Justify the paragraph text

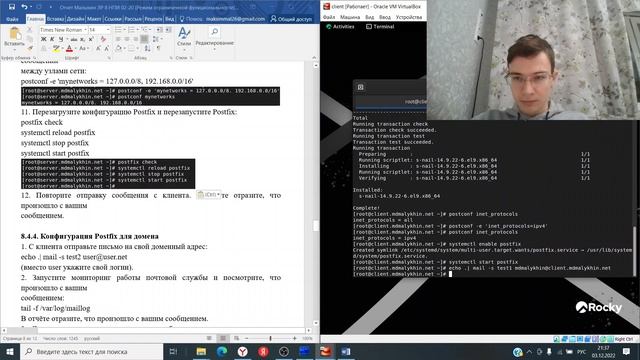pos(144,39)
